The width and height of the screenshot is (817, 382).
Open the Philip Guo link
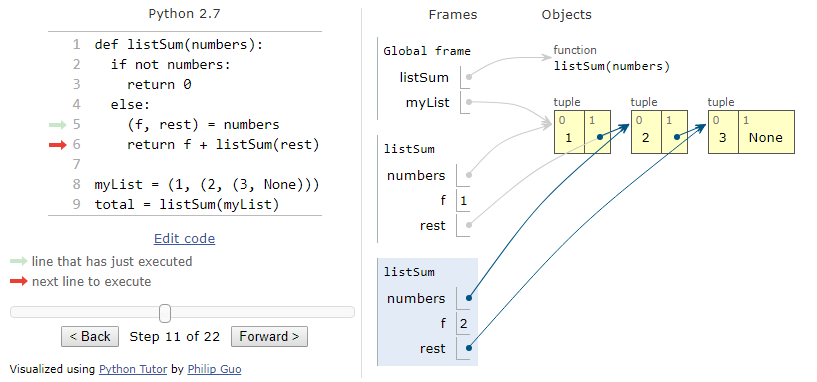(214, 369)
